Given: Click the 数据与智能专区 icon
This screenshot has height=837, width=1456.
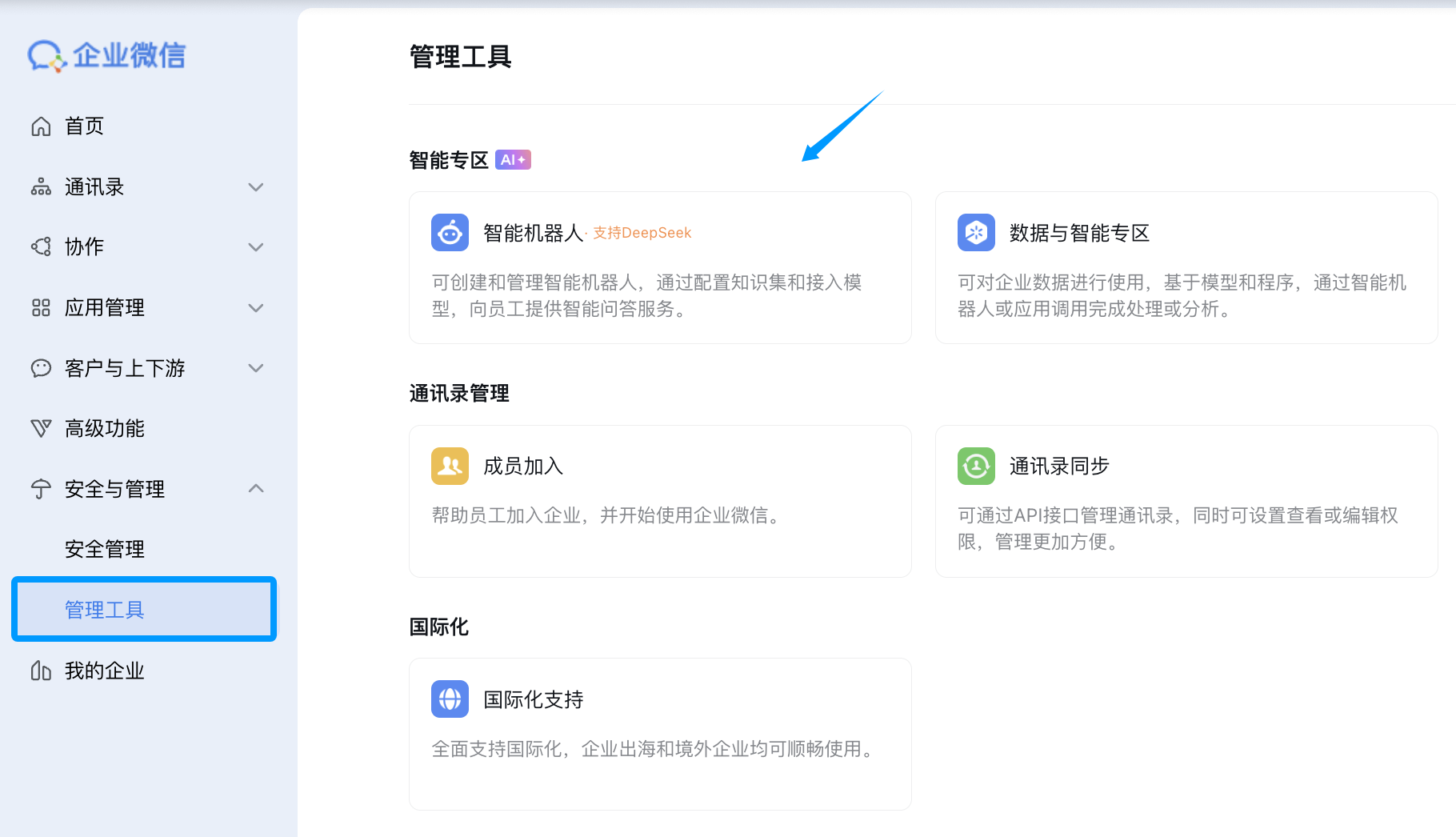Looking at the screenshot, I should click(975, 232).
